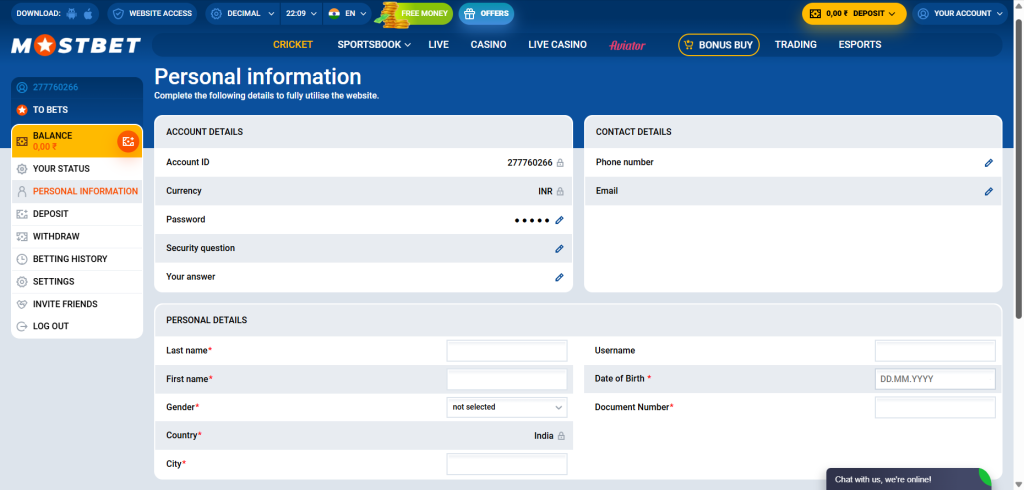Open the Offers gift button
1024x490 pixels.
click(487, 13)
